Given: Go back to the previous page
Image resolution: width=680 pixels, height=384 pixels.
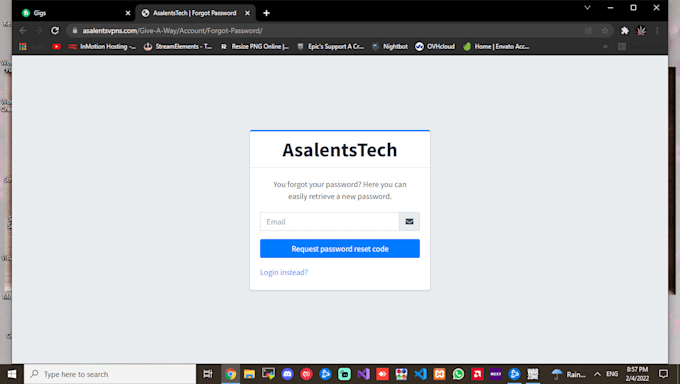Looking at the screenshot, I should (23, 30).
